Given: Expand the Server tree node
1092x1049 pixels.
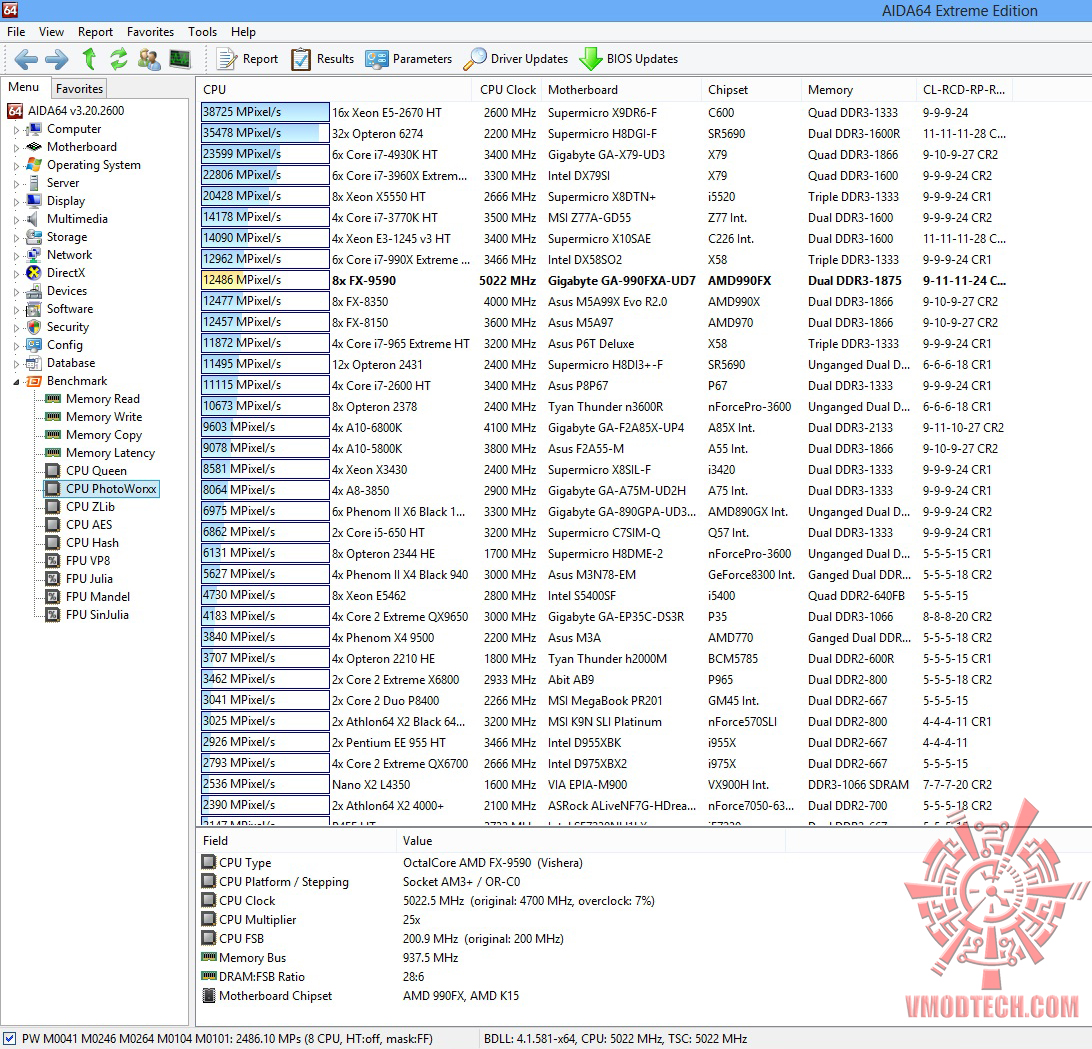Looking at the screenshot, I should coord(16,184).
